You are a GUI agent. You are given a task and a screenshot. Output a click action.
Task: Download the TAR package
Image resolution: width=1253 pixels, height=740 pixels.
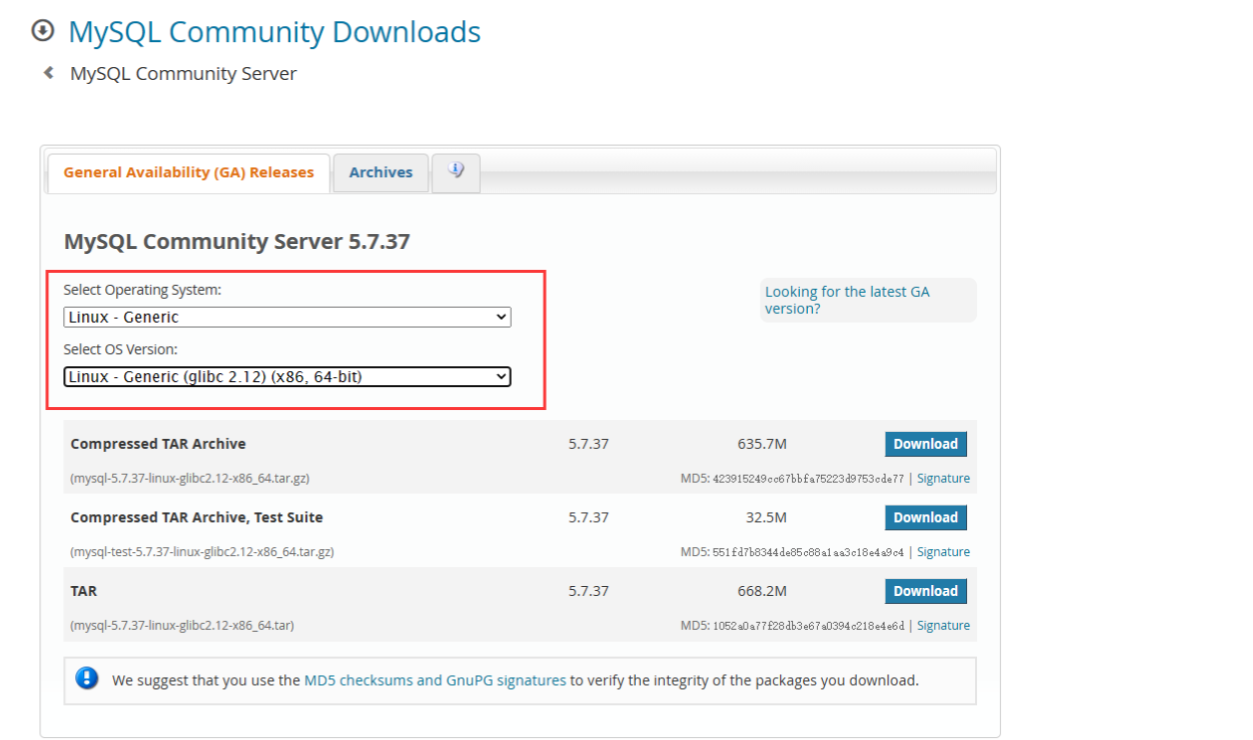click(x=925, y=590)
